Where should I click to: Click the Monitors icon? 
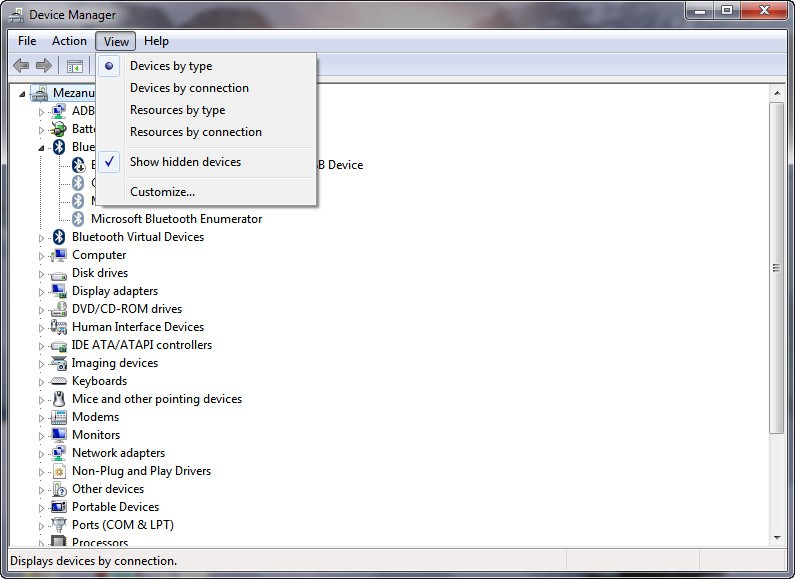coord(59,435)
